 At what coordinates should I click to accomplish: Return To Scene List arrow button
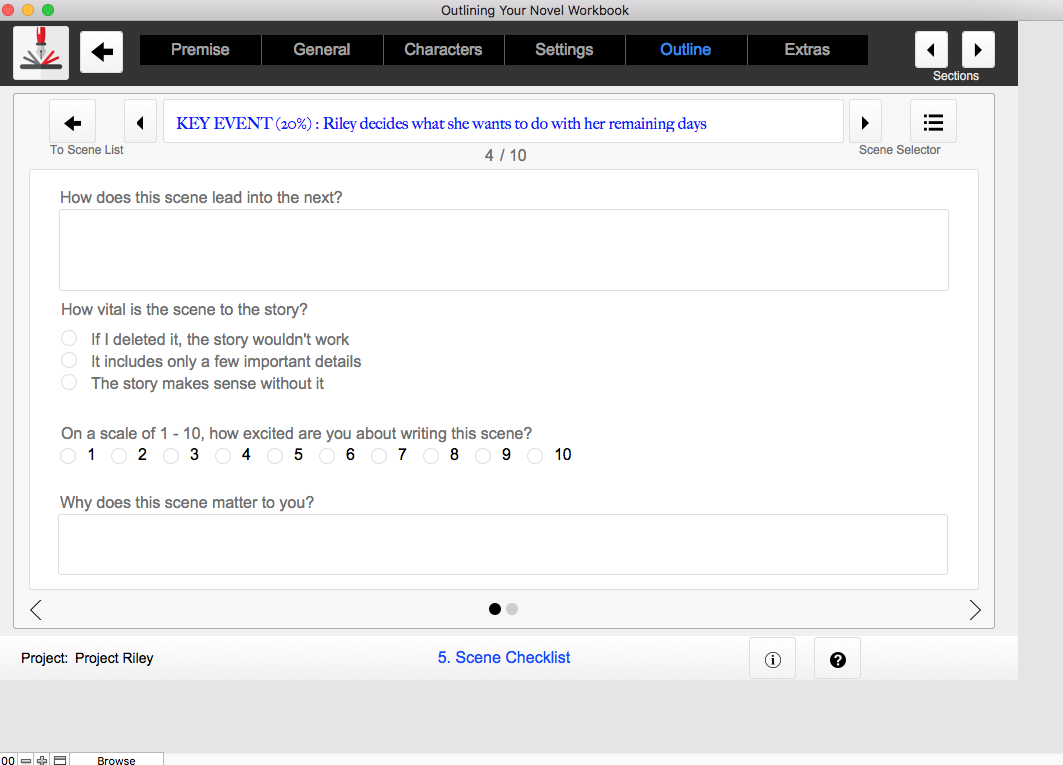[73, 123]
